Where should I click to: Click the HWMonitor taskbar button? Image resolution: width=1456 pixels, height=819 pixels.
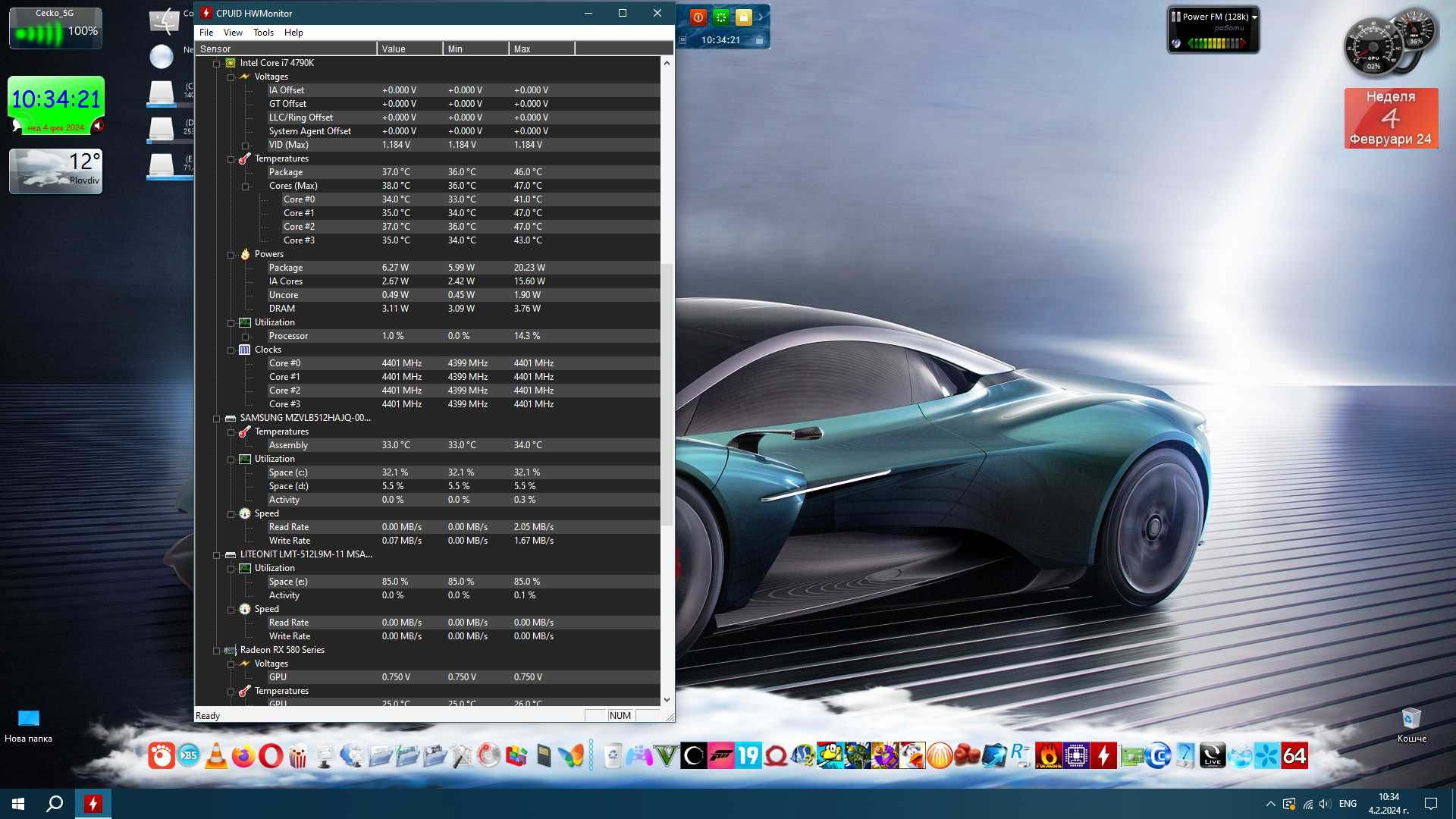[93, 804]
